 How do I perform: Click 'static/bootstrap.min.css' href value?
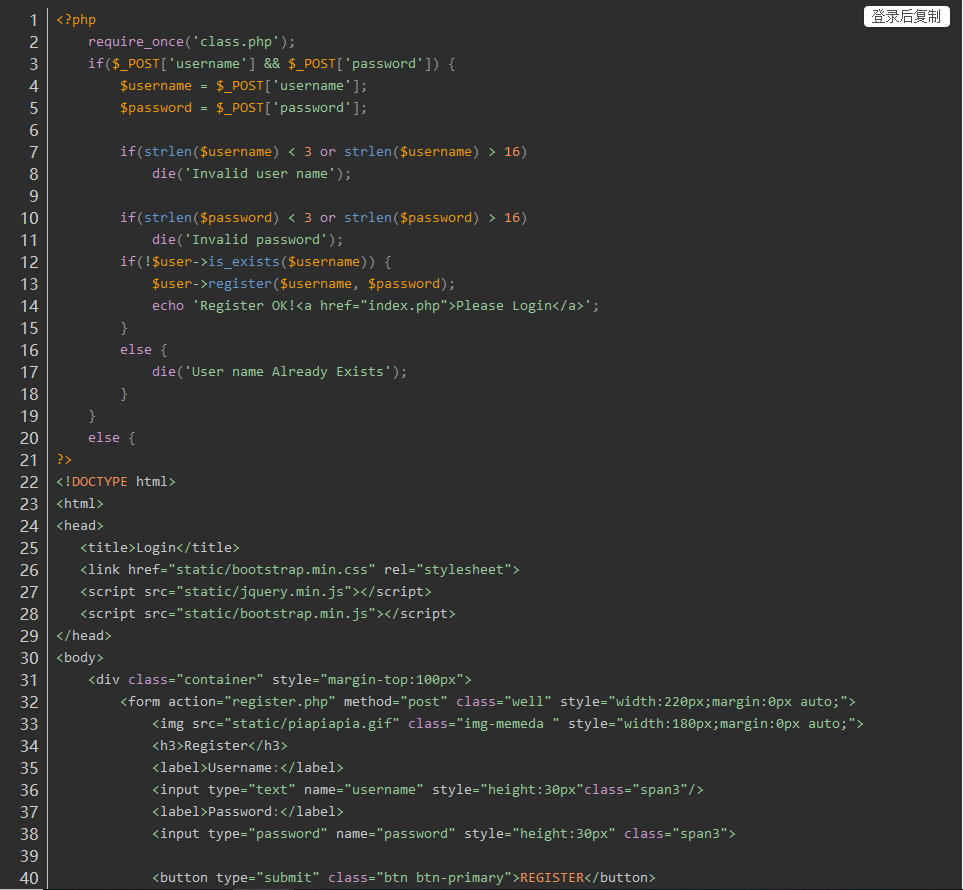click(272, 569)
